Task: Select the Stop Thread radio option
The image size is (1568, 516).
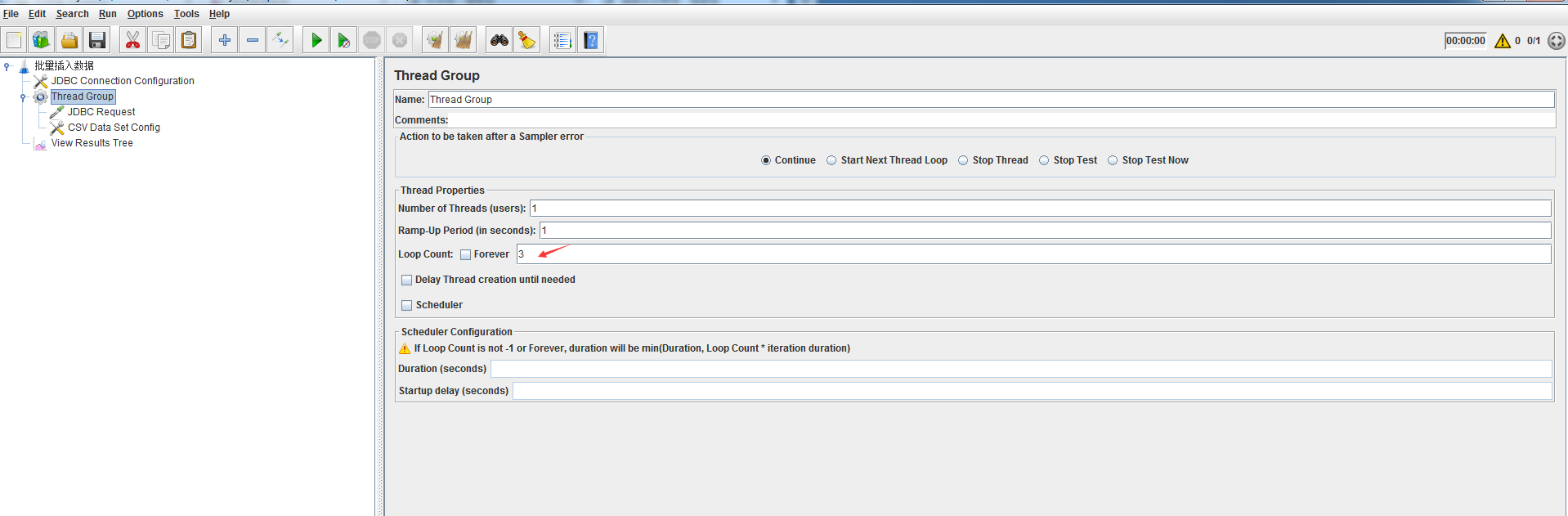Action: tap(963, 160)
